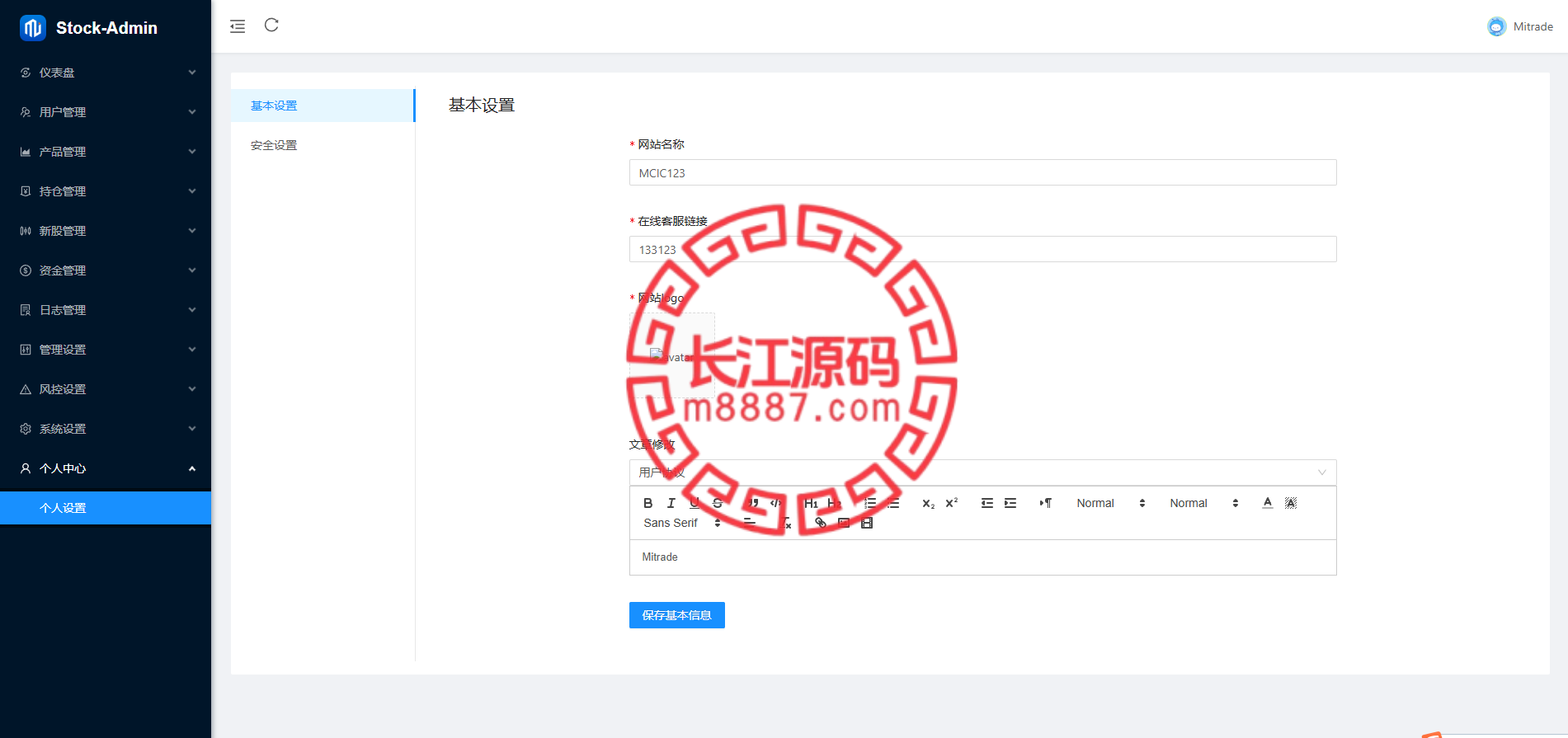Collapse the 个人中心 menu chevron
Screen dimensions: 1568x738
[192, 468]
